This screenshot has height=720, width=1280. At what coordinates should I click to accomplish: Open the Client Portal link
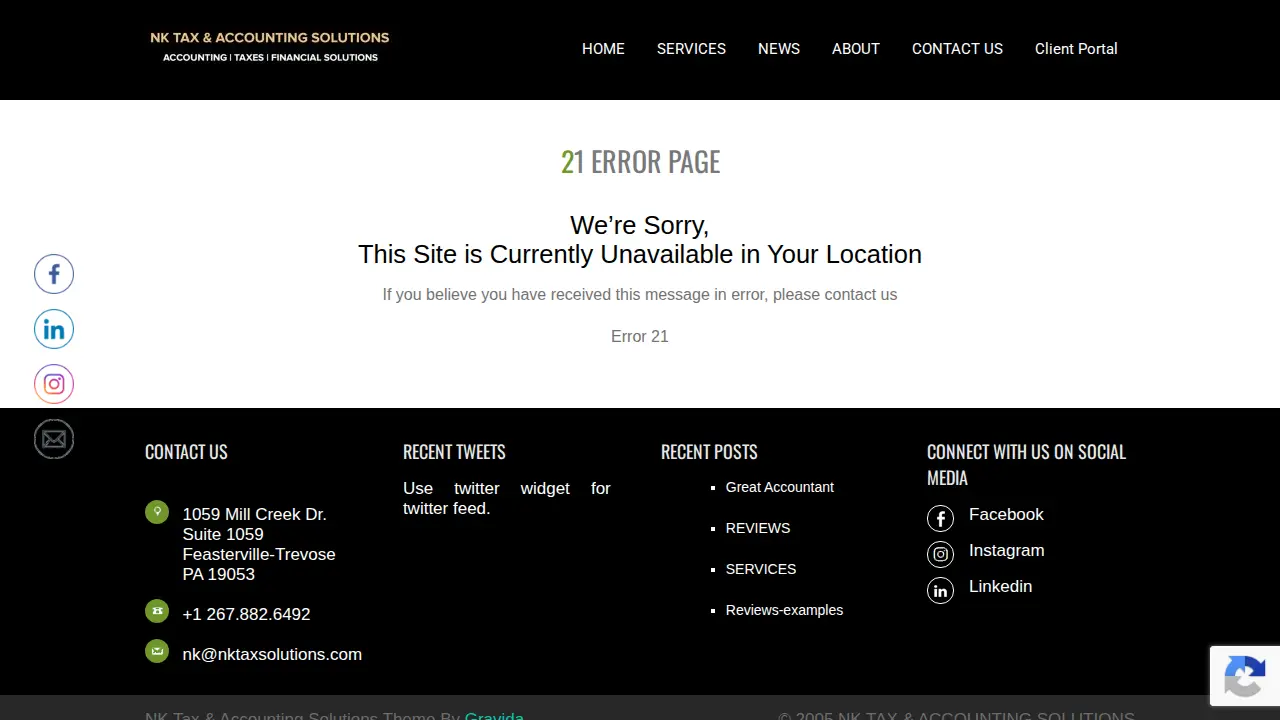(1076, 49)
